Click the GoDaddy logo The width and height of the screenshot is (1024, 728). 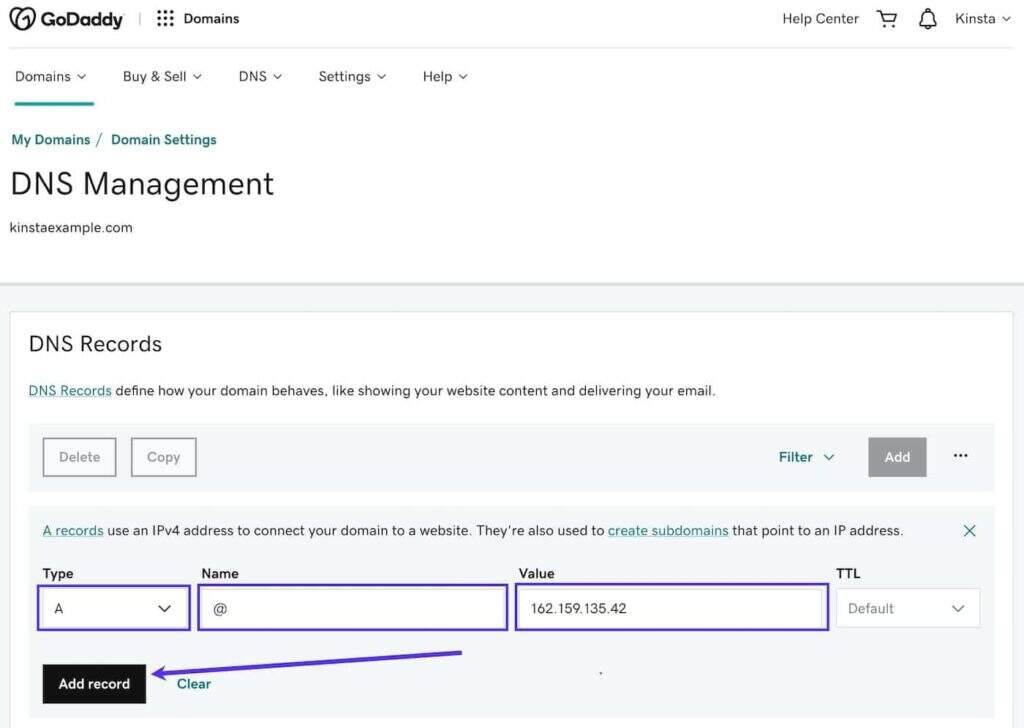[65, 19]
